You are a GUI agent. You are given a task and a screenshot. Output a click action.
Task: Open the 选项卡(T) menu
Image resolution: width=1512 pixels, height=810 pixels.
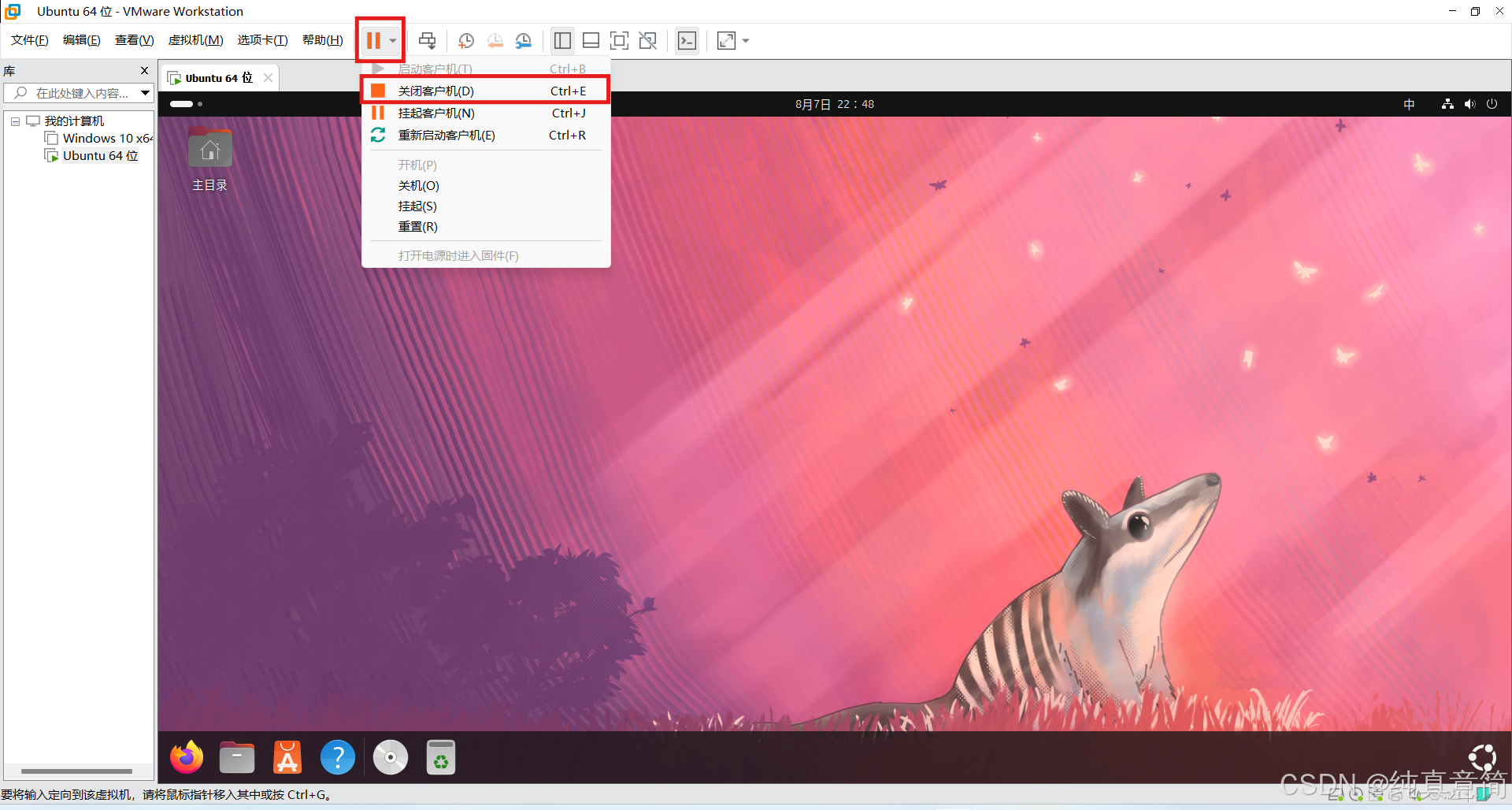pyautogui.click(x=263, y=40)
